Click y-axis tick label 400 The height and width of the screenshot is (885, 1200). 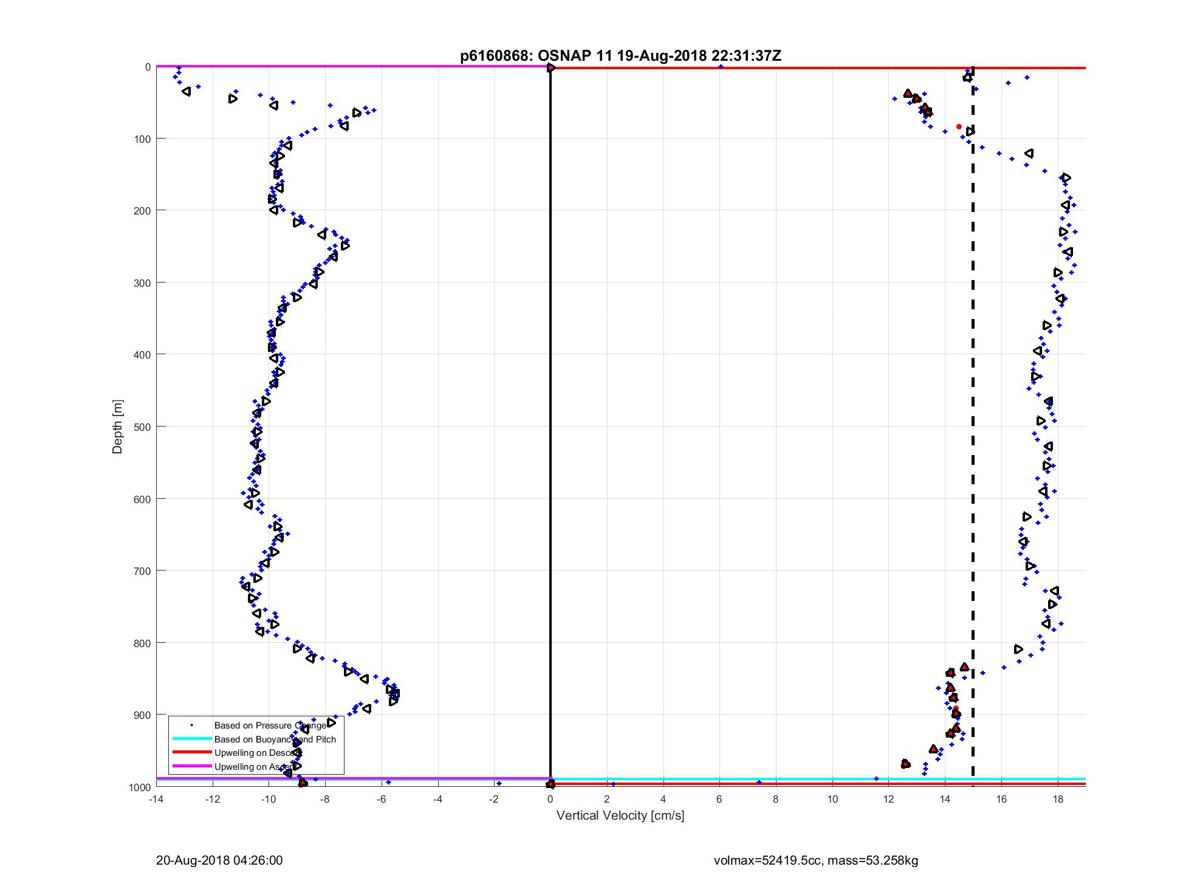pos(141,355)
